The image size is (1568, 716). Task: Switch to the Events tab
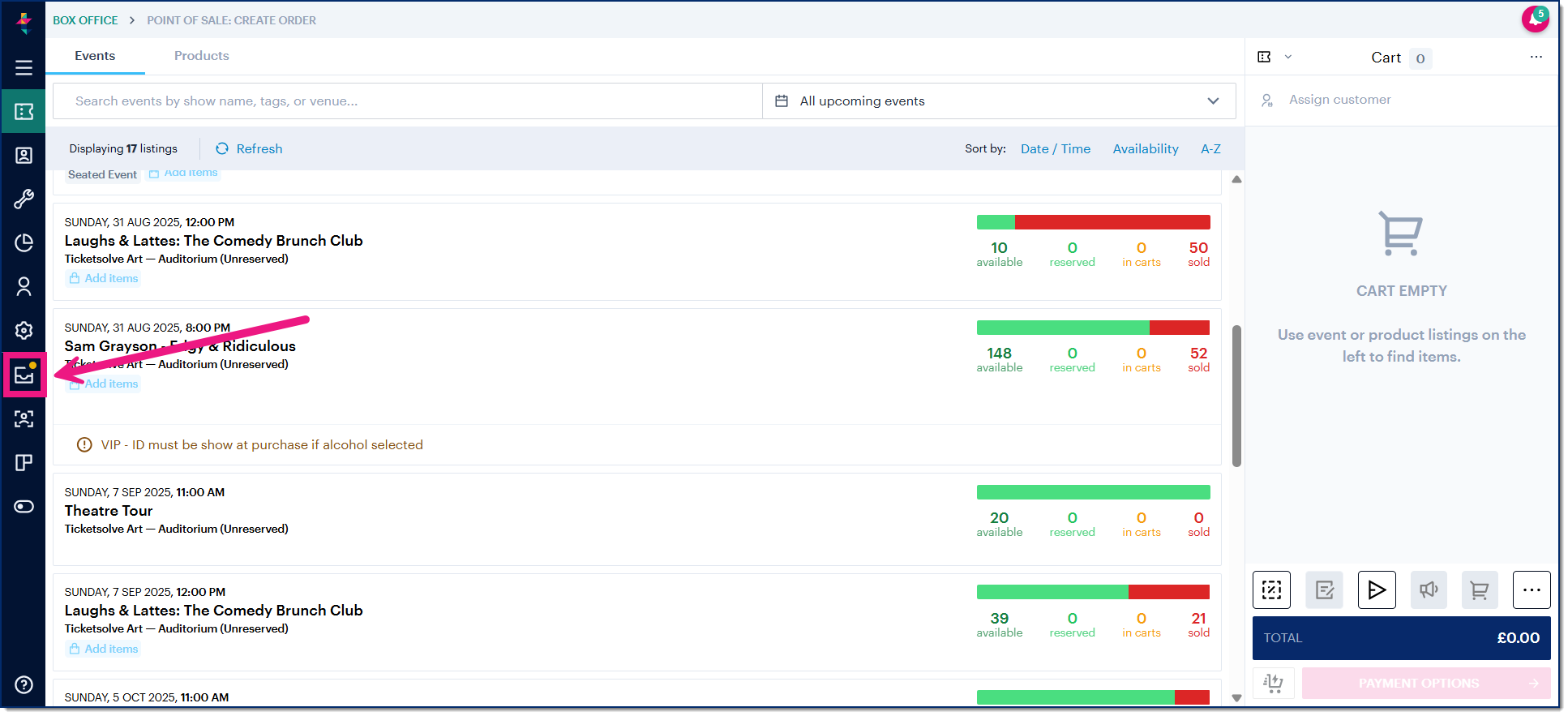[x=95, y=56]
